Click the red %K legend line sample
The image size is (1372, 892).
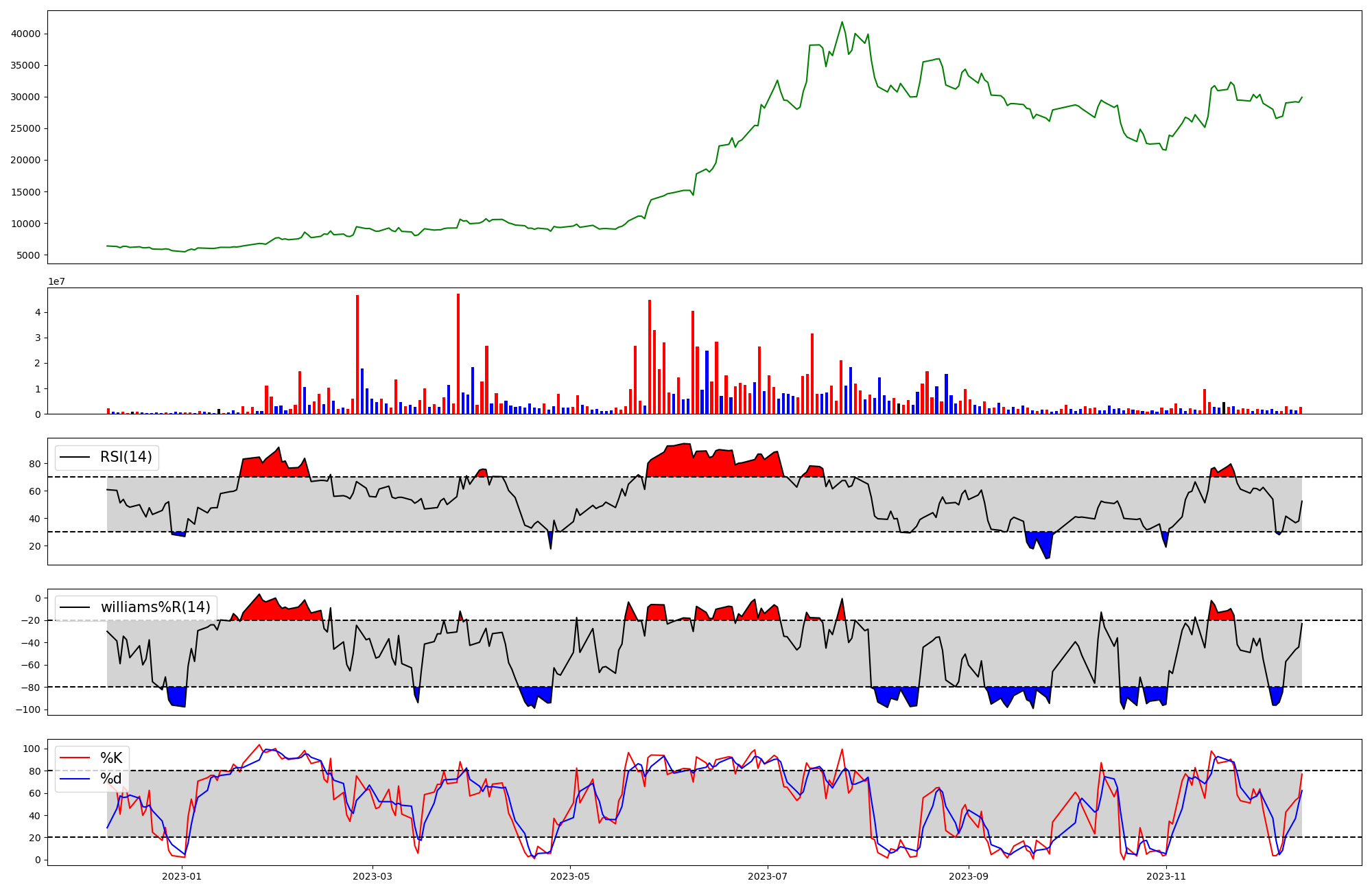click(75, 758)
